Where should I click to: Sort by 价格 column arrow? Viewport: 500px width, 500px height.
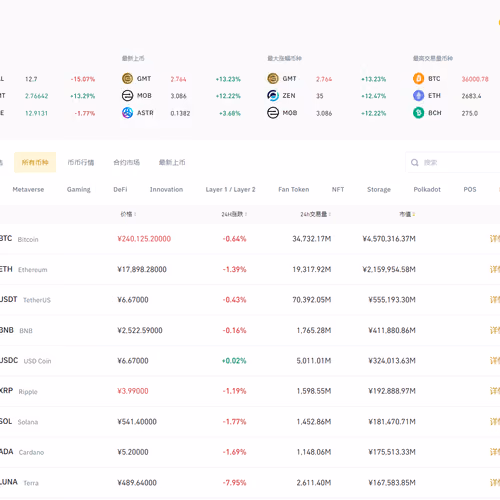click(135, 214)
